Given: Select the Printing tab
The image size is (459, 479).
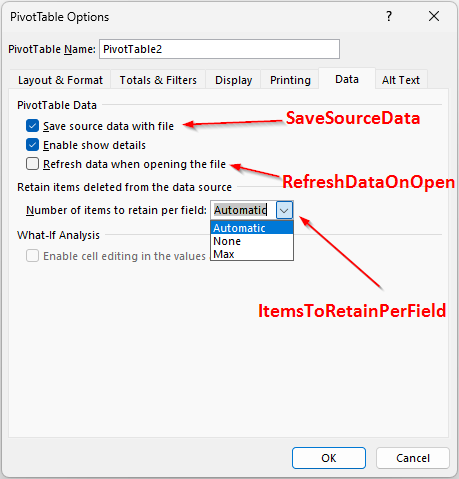Looking at the screenshot, I should (x=290, y=80).
